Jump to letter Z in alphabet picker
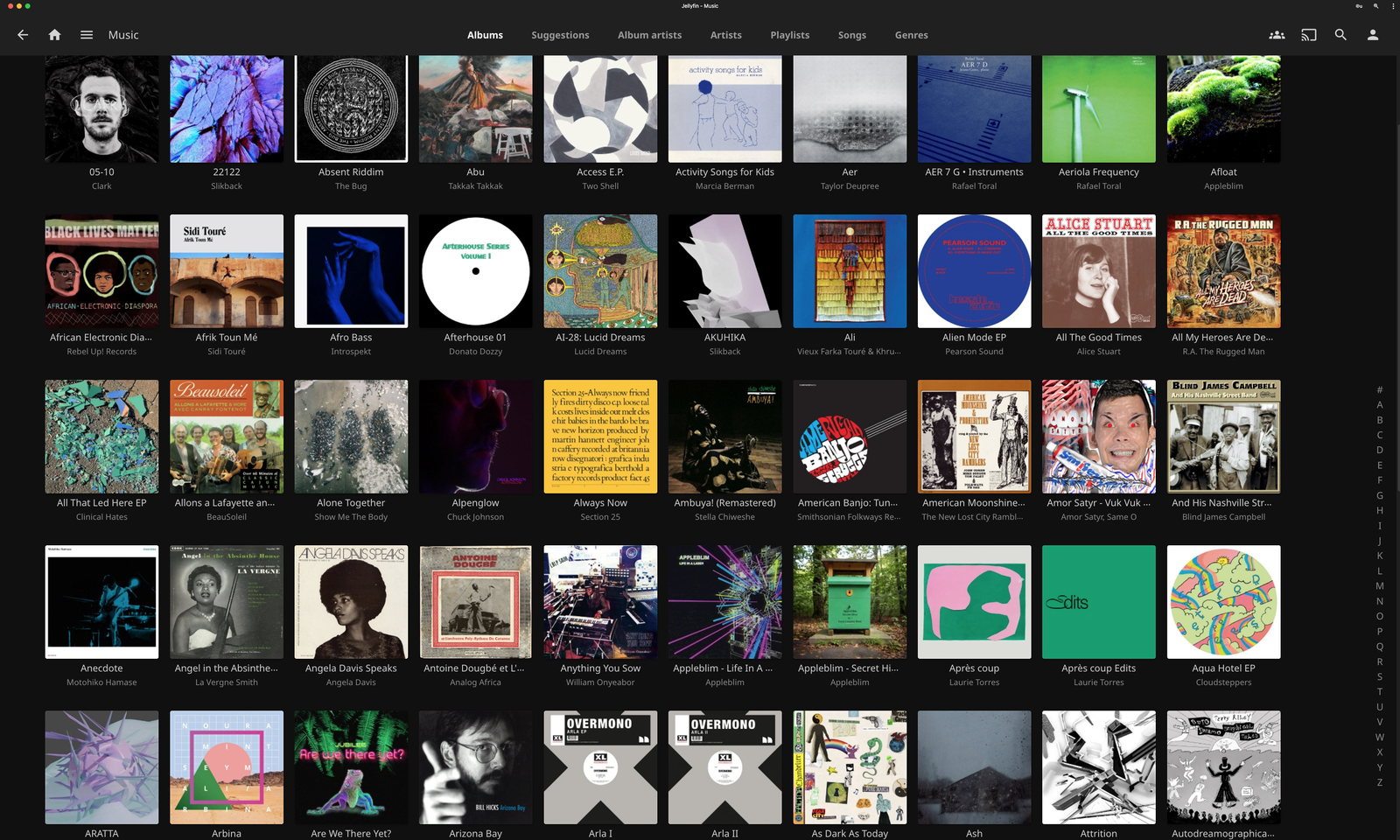This screenshot has height=840, width=1400. point(1380,782)
